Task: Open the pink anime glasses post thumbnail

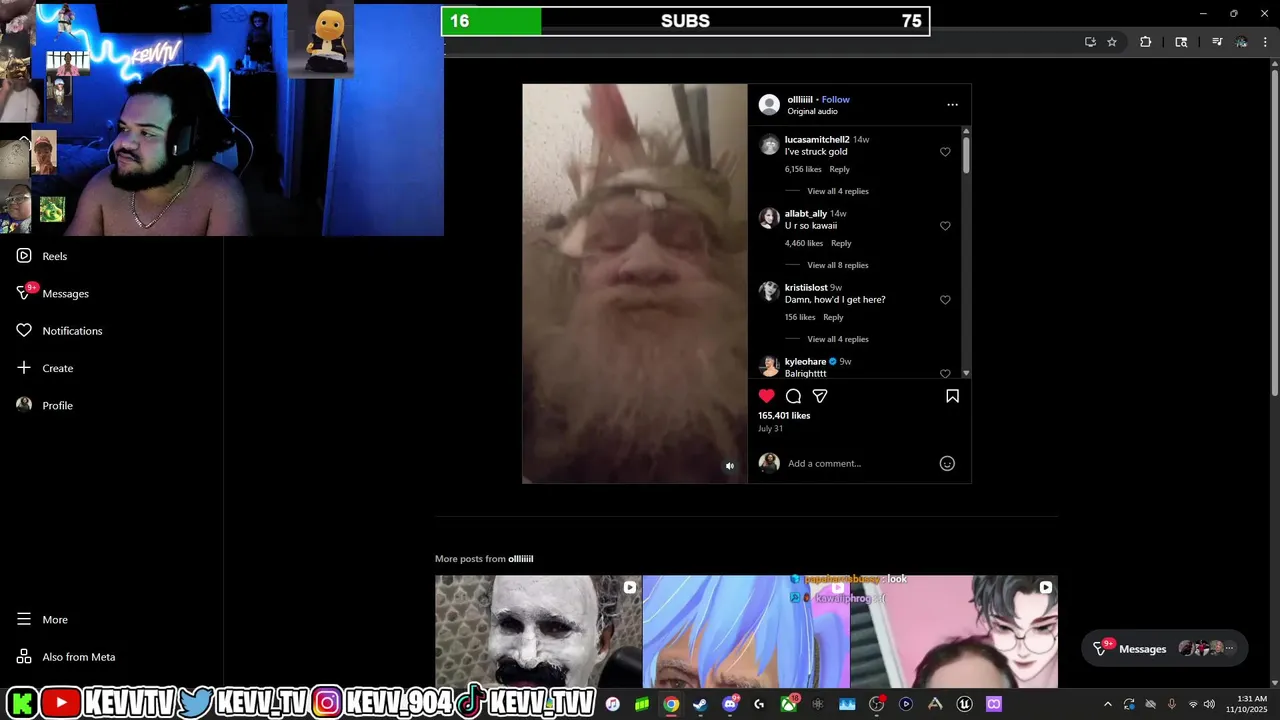Action: pos(954,631)
